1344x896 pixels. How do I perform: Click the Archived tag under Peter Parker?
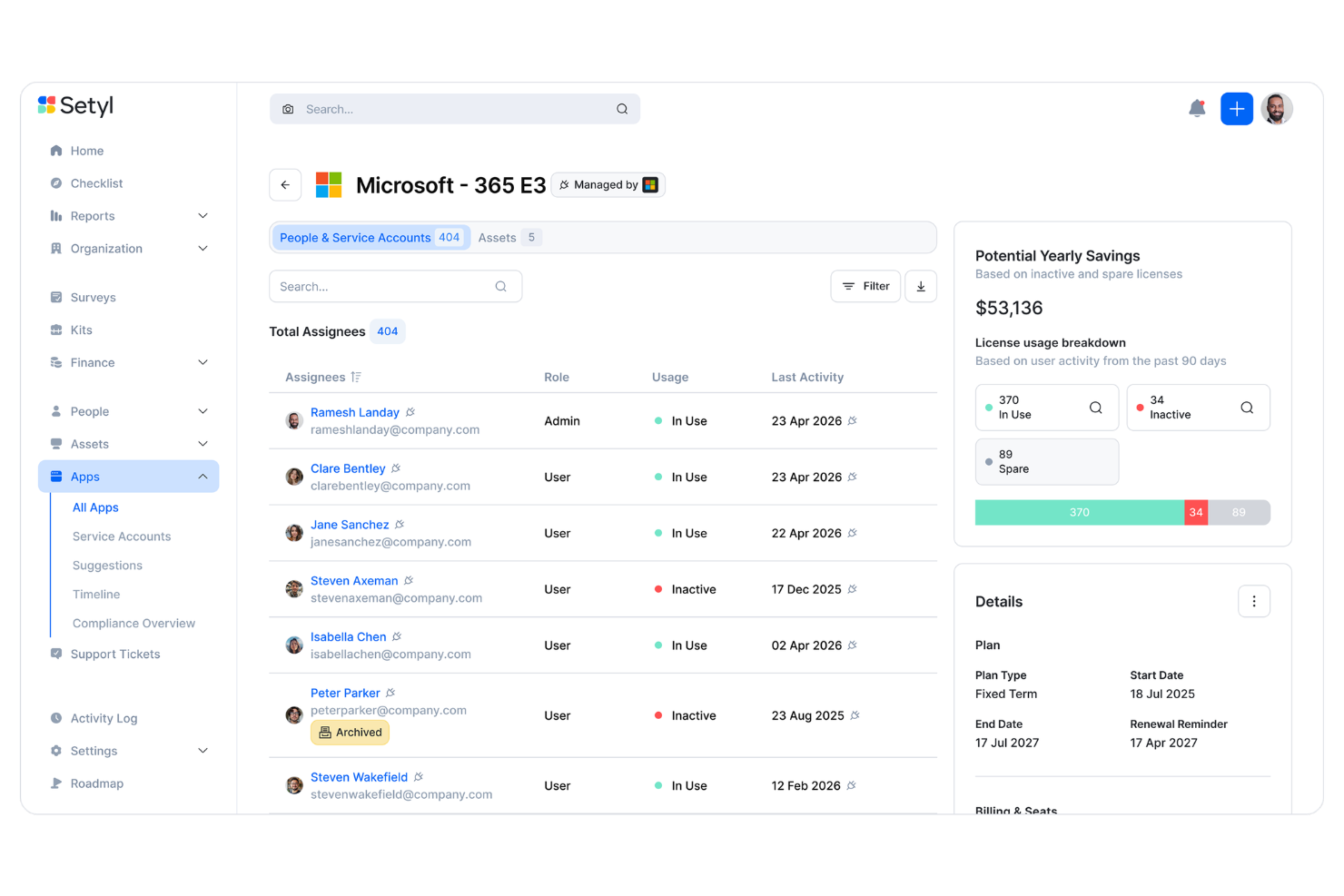(351, 733)
